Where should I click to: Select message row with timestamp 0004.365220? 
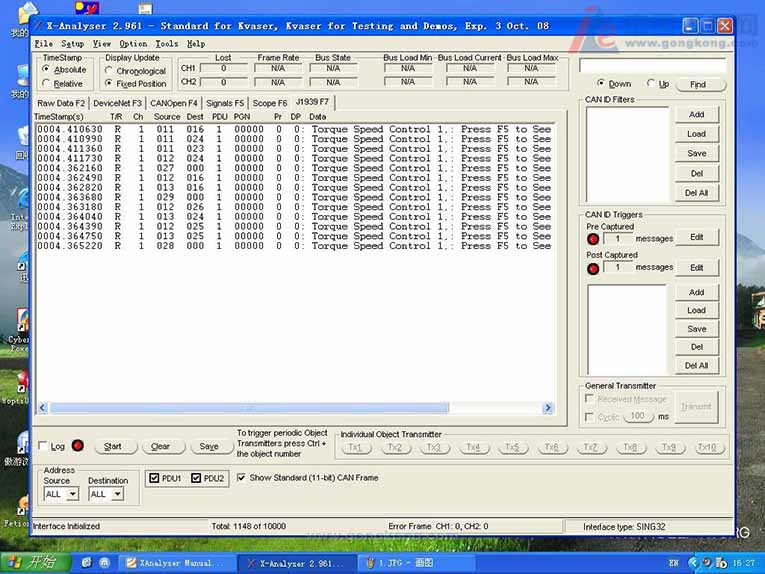tap(294, 246)
